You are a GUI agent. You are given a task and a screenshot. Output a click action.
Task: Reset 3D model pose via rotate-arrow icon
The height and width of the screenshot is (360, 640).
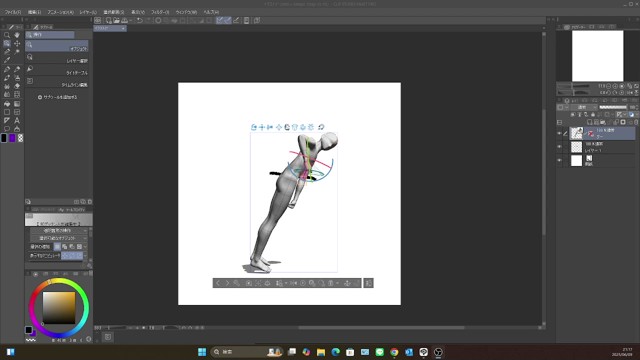[x=321, y=127]
